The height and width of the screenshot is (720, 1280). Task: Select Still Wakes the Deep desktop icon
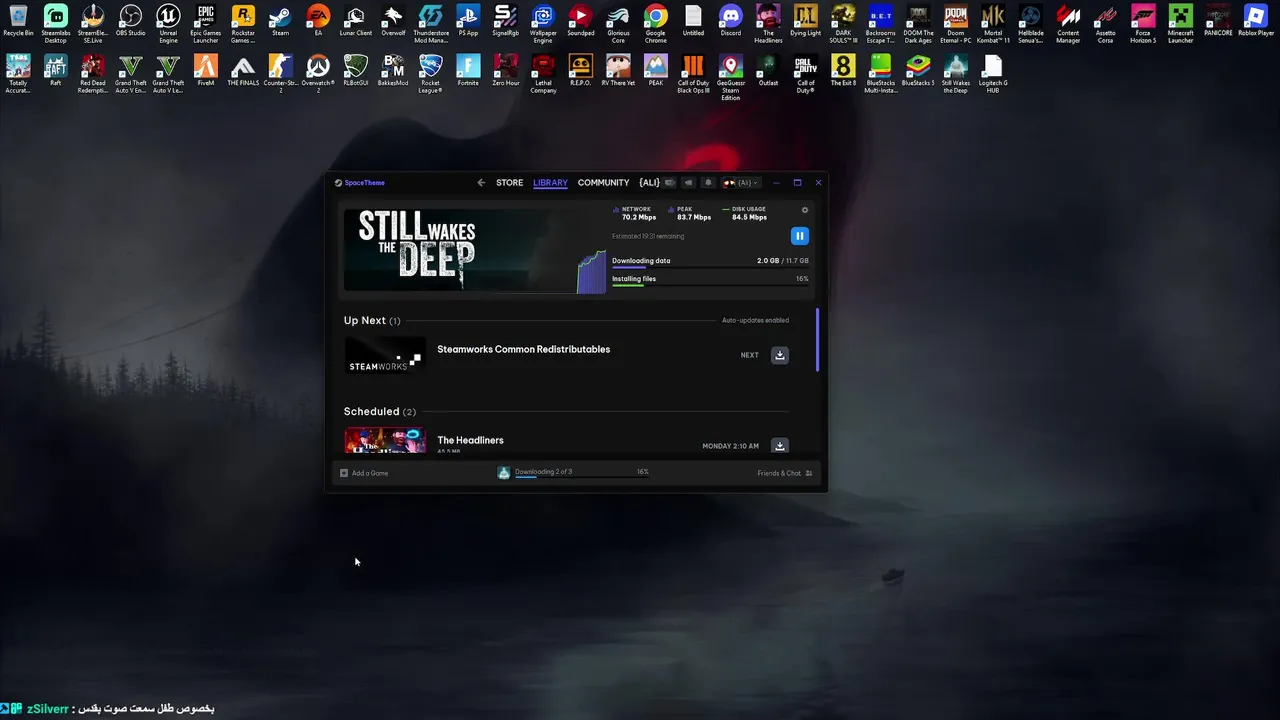coord(955,72)
